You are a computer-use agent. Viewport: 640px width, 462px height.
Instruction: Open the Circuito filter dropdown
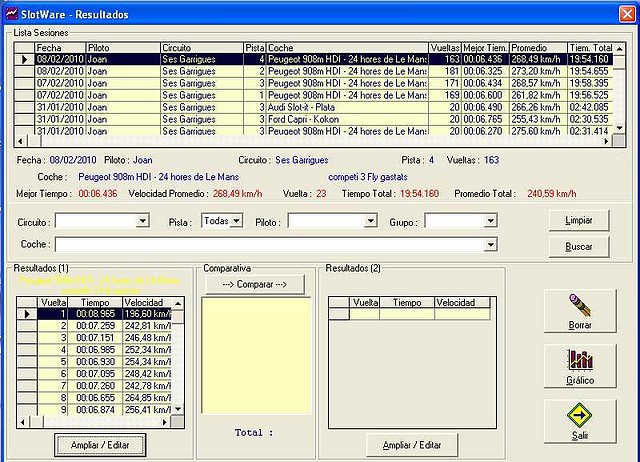tap(142, 221)
